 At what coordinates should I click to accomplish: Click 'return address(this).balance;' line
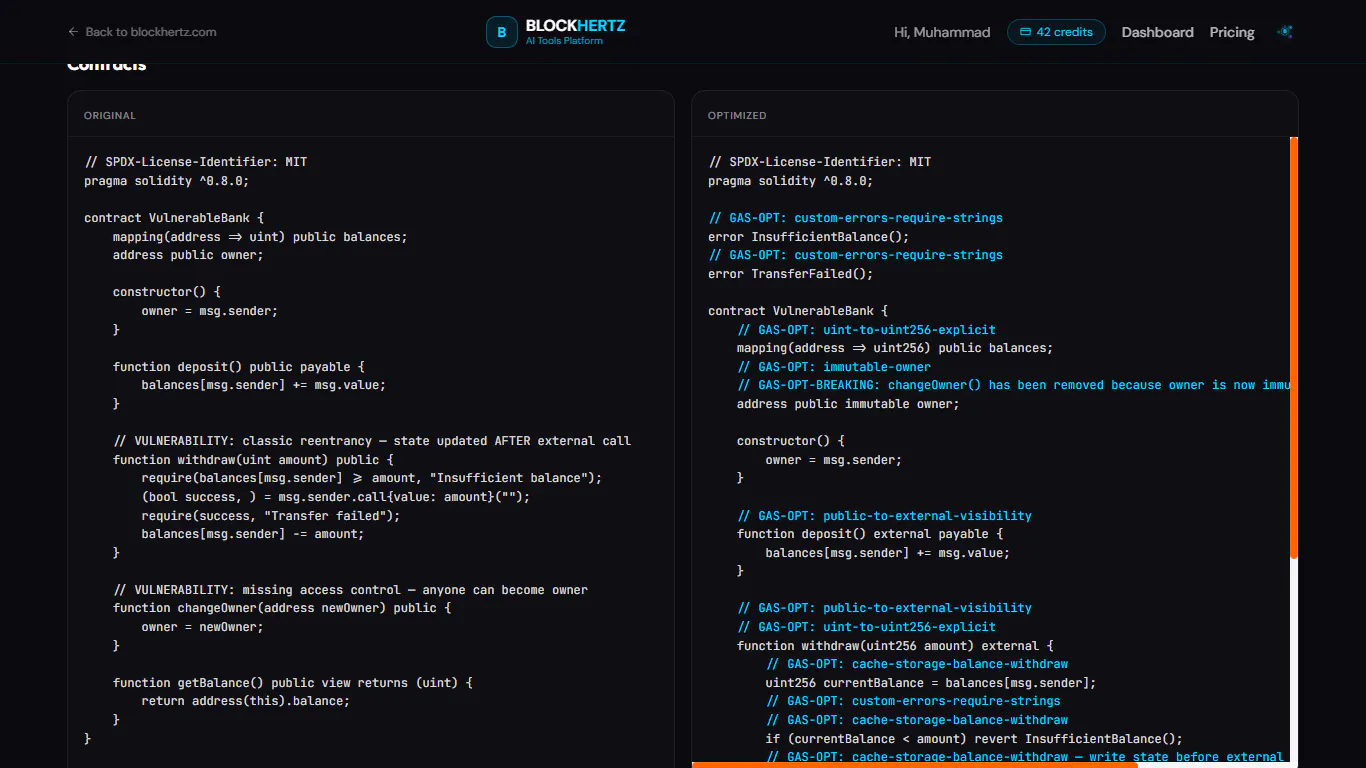(x=246, y=701)
